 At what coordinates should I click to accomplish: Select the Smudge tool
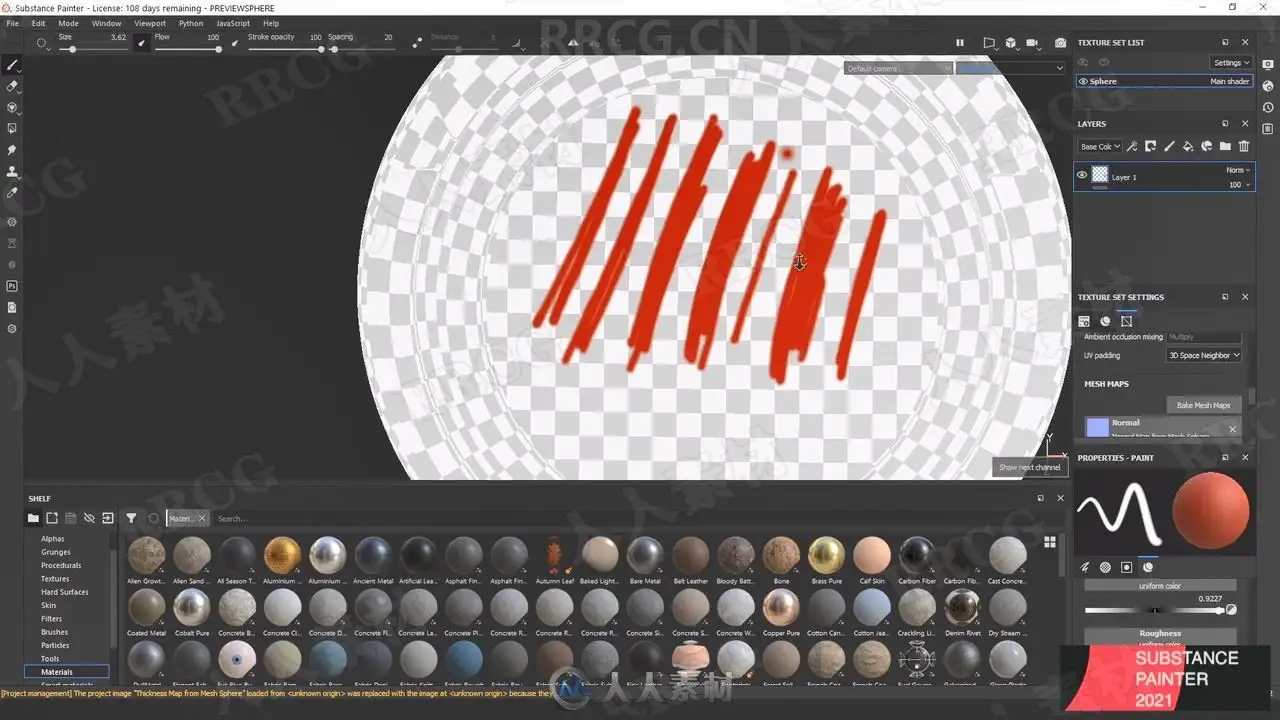click(12, 149)
